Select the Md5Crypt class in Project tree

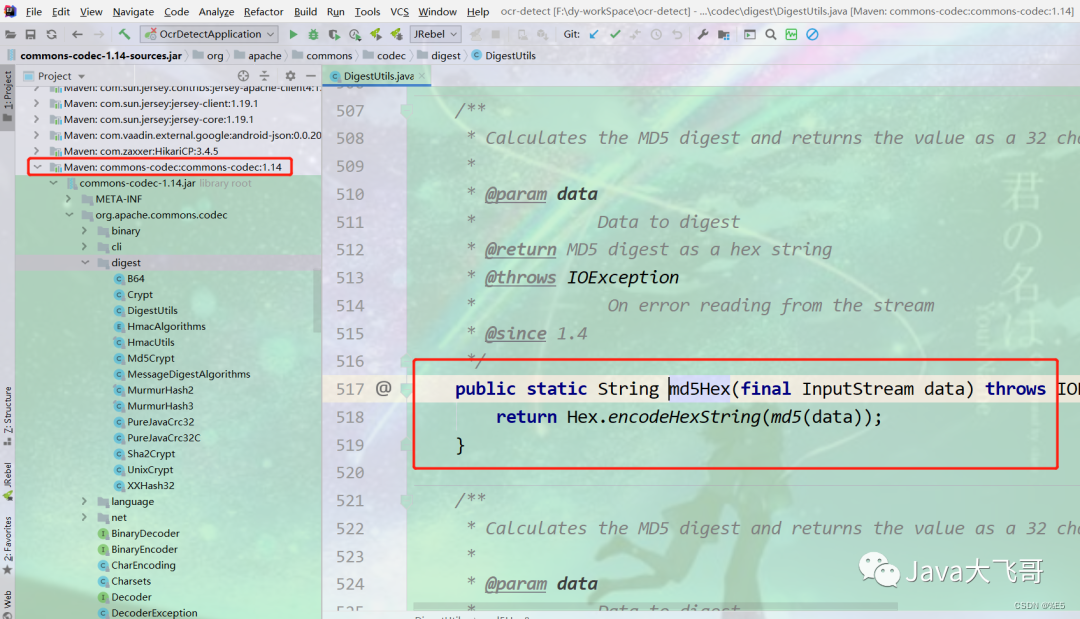[148, 357]
